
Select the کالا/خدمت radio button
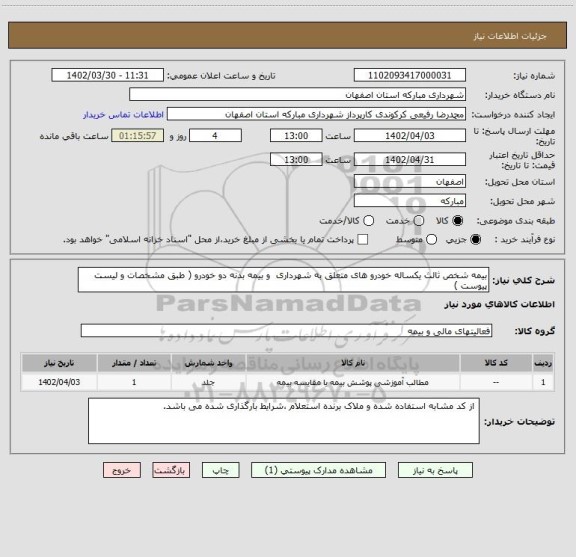click(x=368, y=221)
